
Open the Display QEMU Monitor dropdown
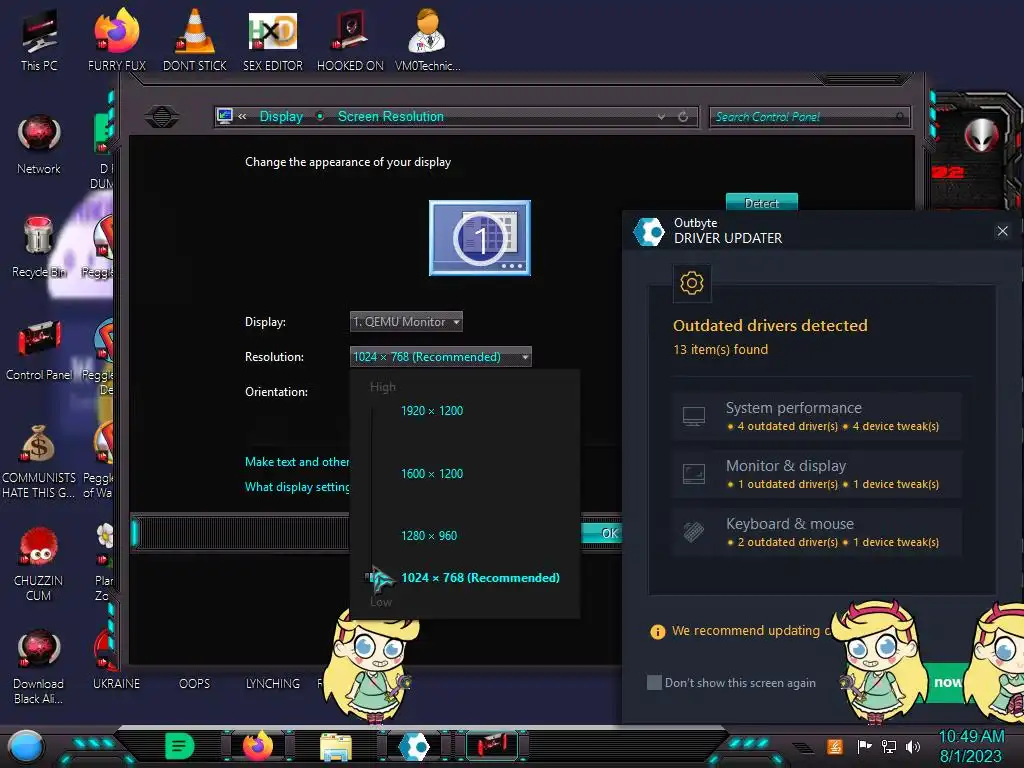tap(406, 321)
